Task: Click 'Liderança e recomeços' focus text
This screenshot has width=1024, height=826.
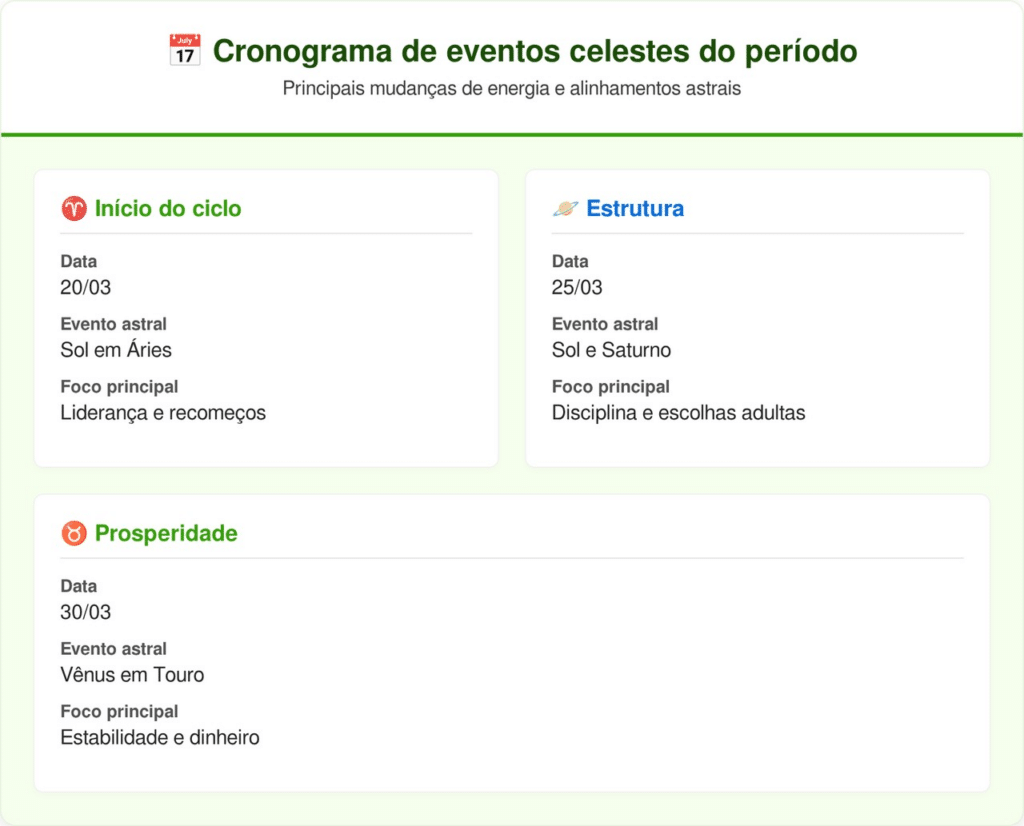Action: pyautogui.click(x=163, y=413)
